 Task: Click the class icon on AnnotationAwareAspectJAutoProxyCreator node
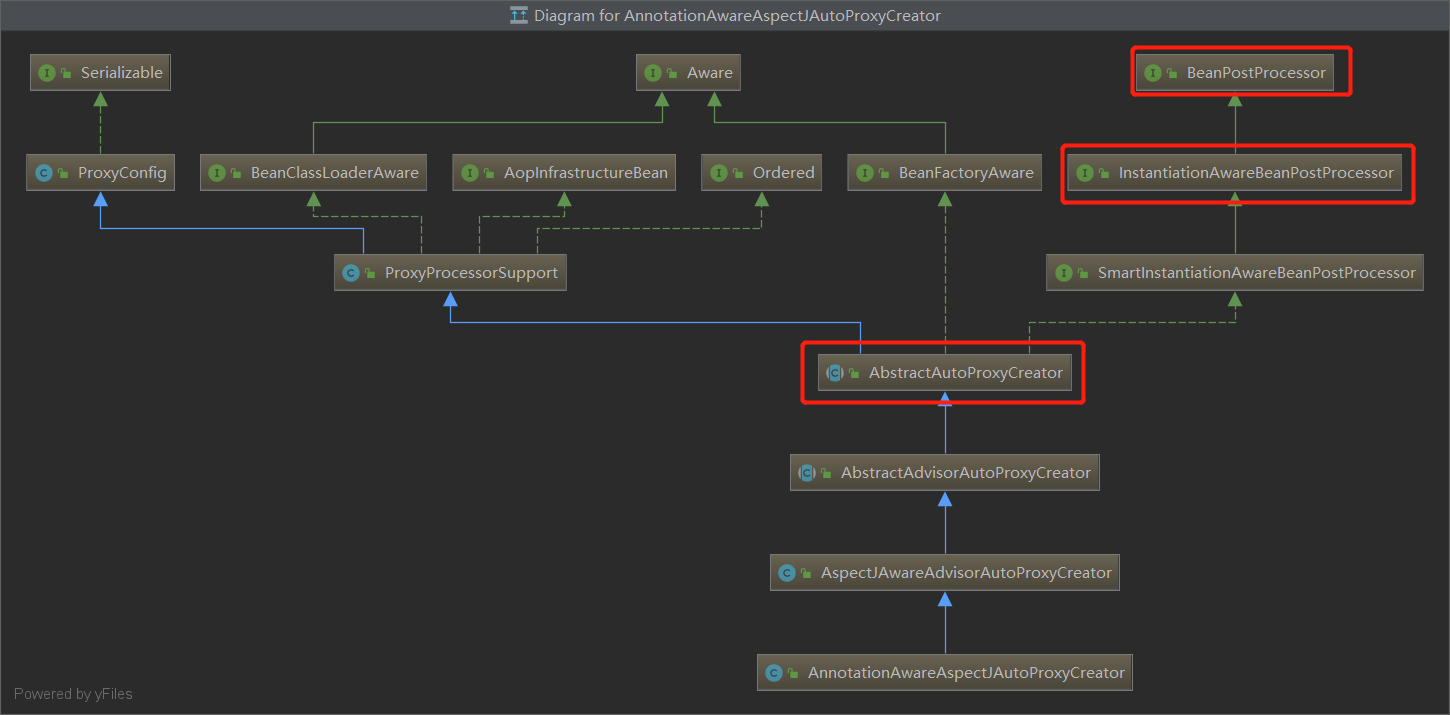click(774, 673)
